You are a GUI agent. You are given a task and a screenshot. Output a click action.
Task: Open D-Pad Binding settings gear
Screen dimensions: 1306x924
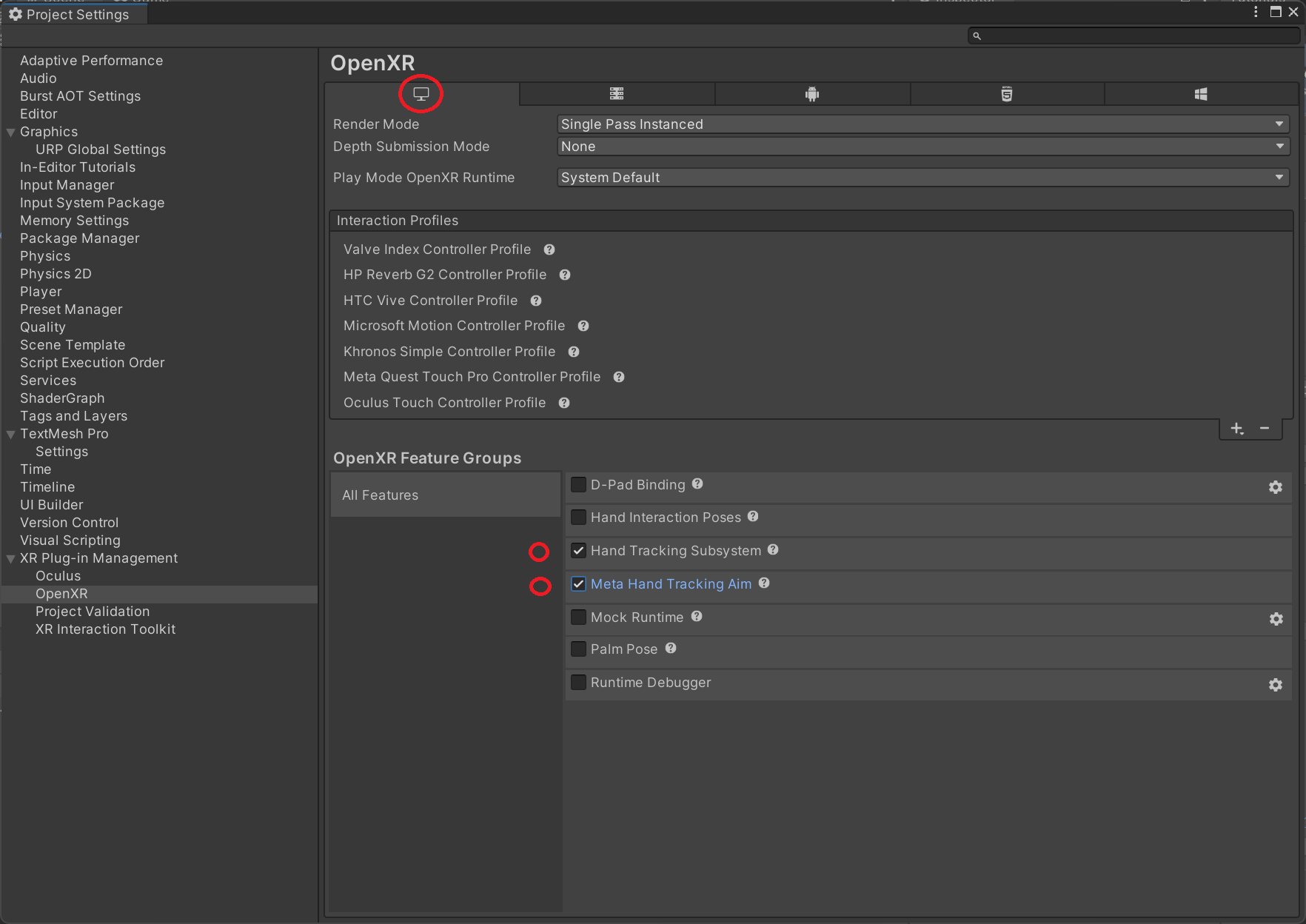point(1275,487)
